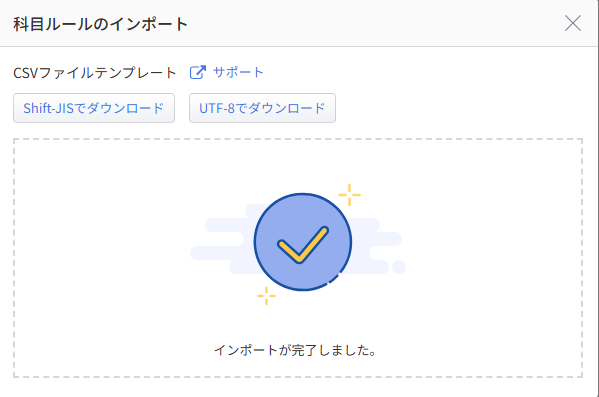
Task: Click the yellow sparkle below the circle
Action: point(266,296)
